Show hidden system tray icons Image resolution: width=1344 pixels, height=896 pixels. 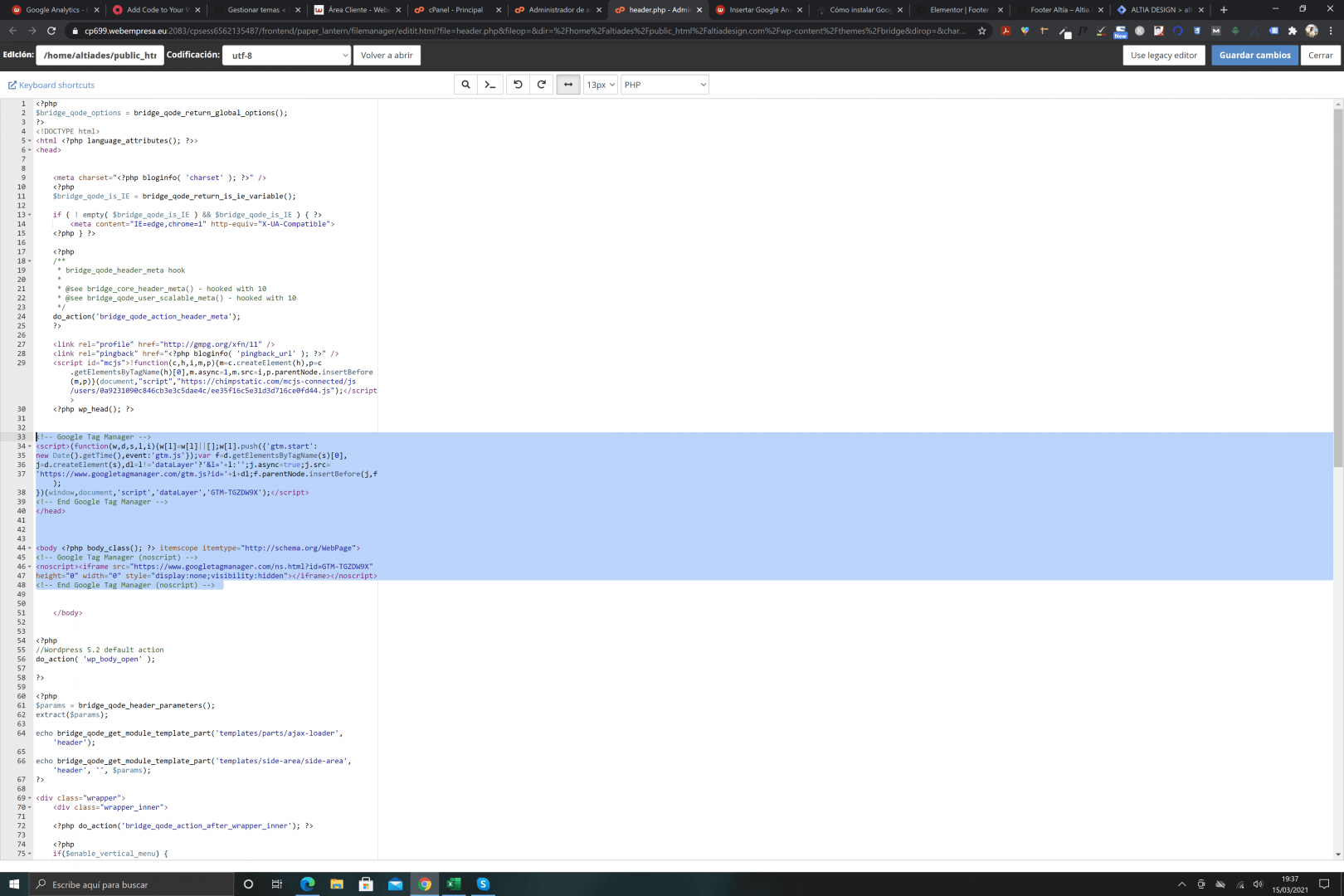[x=1182, y=884]
